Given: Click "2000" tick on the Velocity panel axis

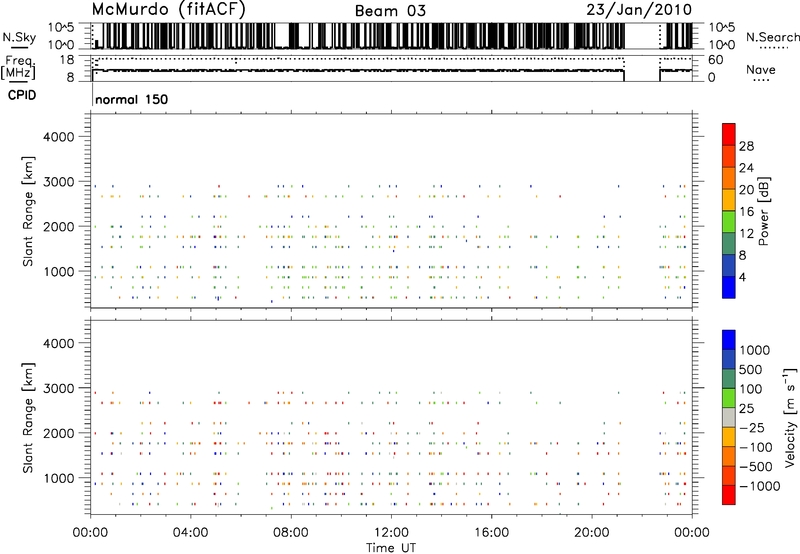Looking at the screenshot, I should pyautogui.click(x=59, y=433).
